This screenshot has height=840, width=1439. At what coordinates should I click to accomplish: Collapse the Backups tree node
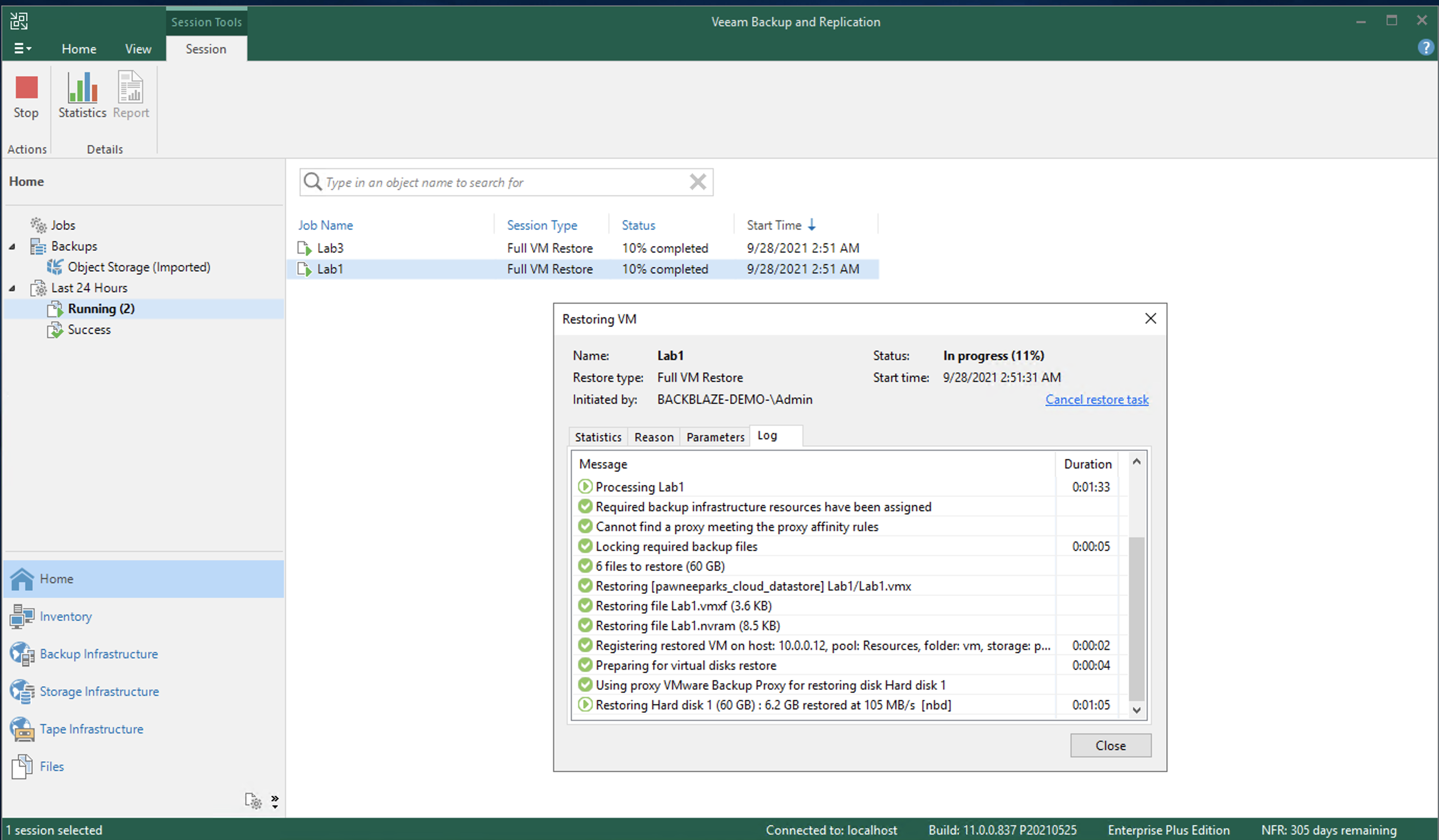(x=12, y=247)
